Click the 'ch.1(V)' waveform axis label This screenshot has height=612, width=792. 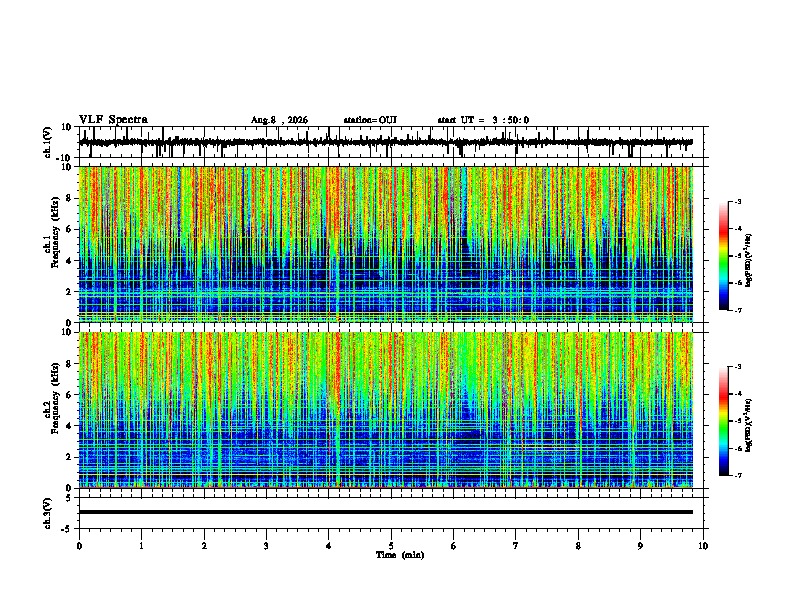[48, 142]
